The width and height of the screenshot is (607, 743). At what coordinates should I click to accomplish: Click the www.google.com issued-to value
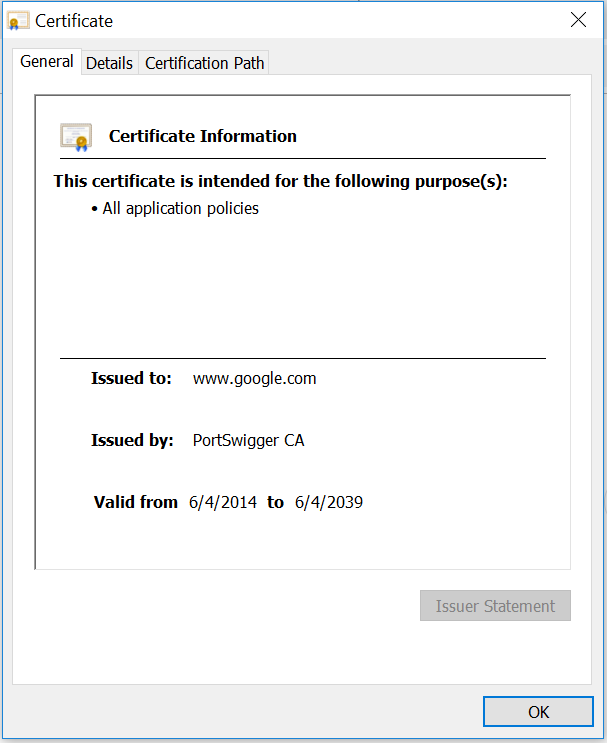pos(254,378)
